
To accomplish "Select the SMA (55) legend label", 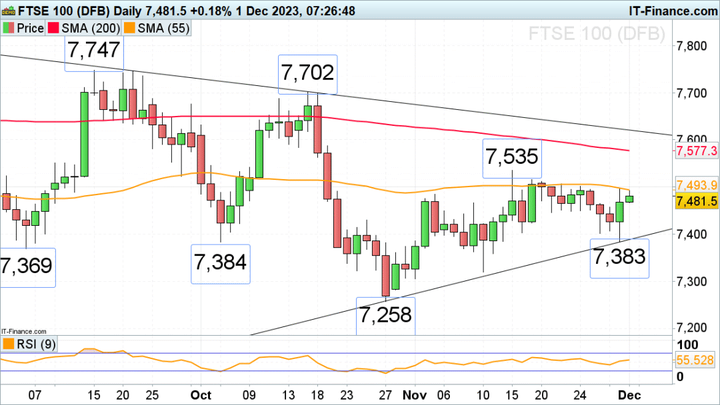I will point(163,28).
